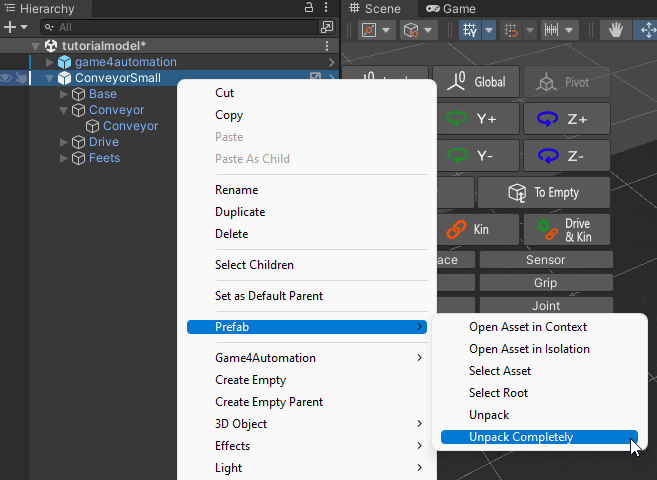657x480 pixels.
Task: Click the Hierarchy lock icon
Action: 309,8
